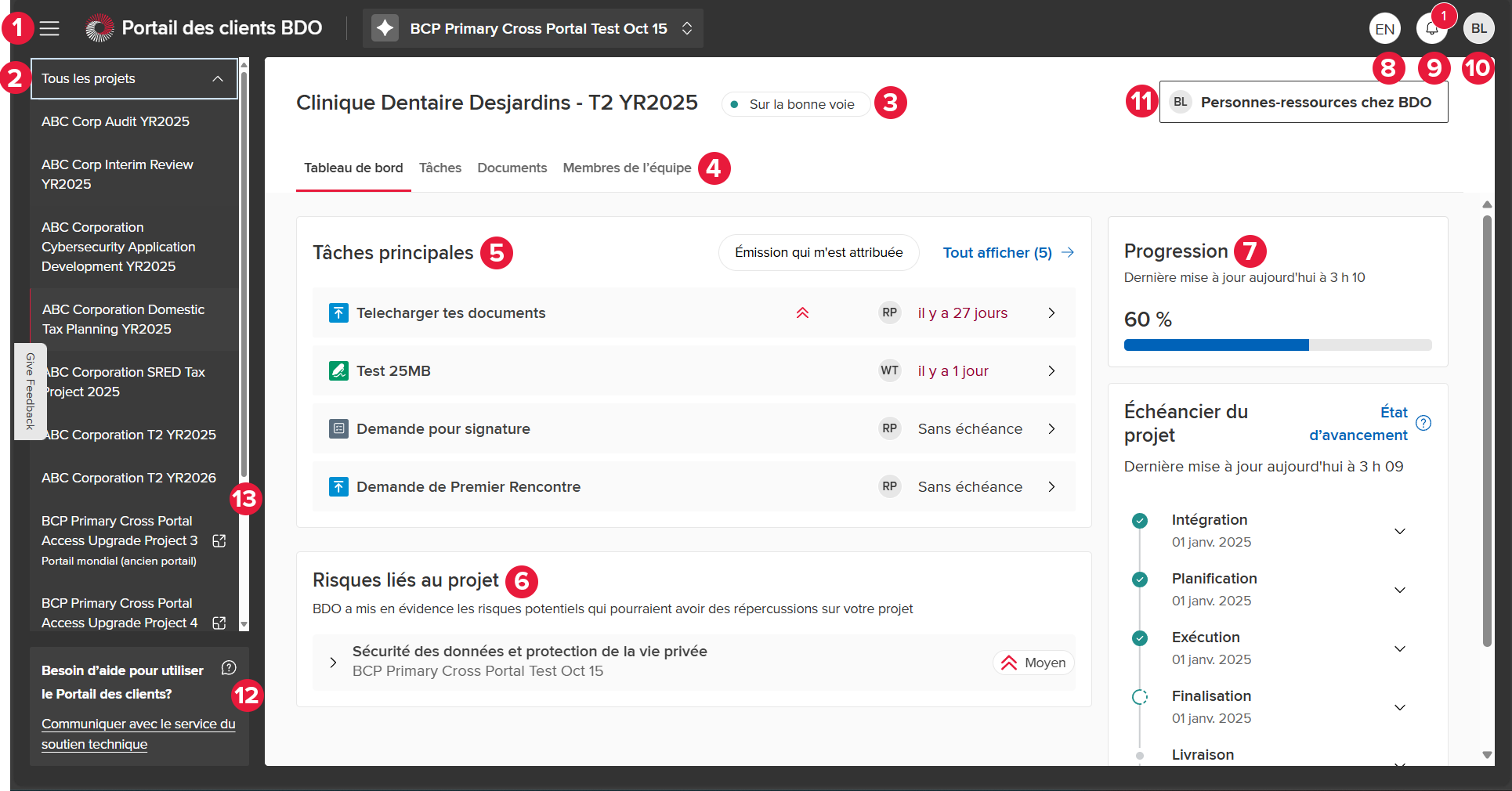The height and width of the screenshot is (791, 1512).
Task: Click the upload icon on 'Demande de Premier Rencontre'
Action: pos(338,486)
